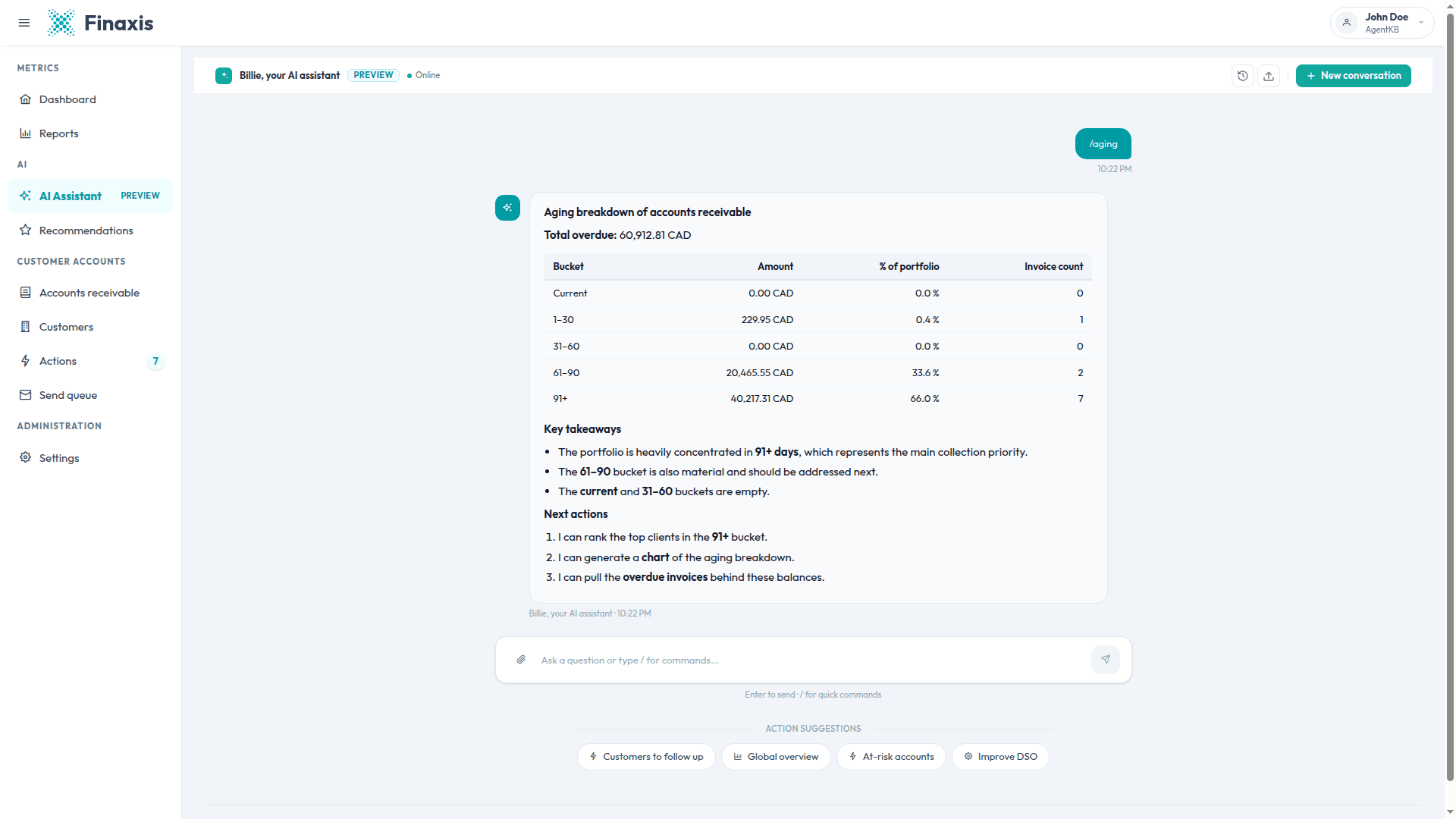Click the export conversation icon
The width and height of the screenshot is (1456, 819).
click(1269, 76)
